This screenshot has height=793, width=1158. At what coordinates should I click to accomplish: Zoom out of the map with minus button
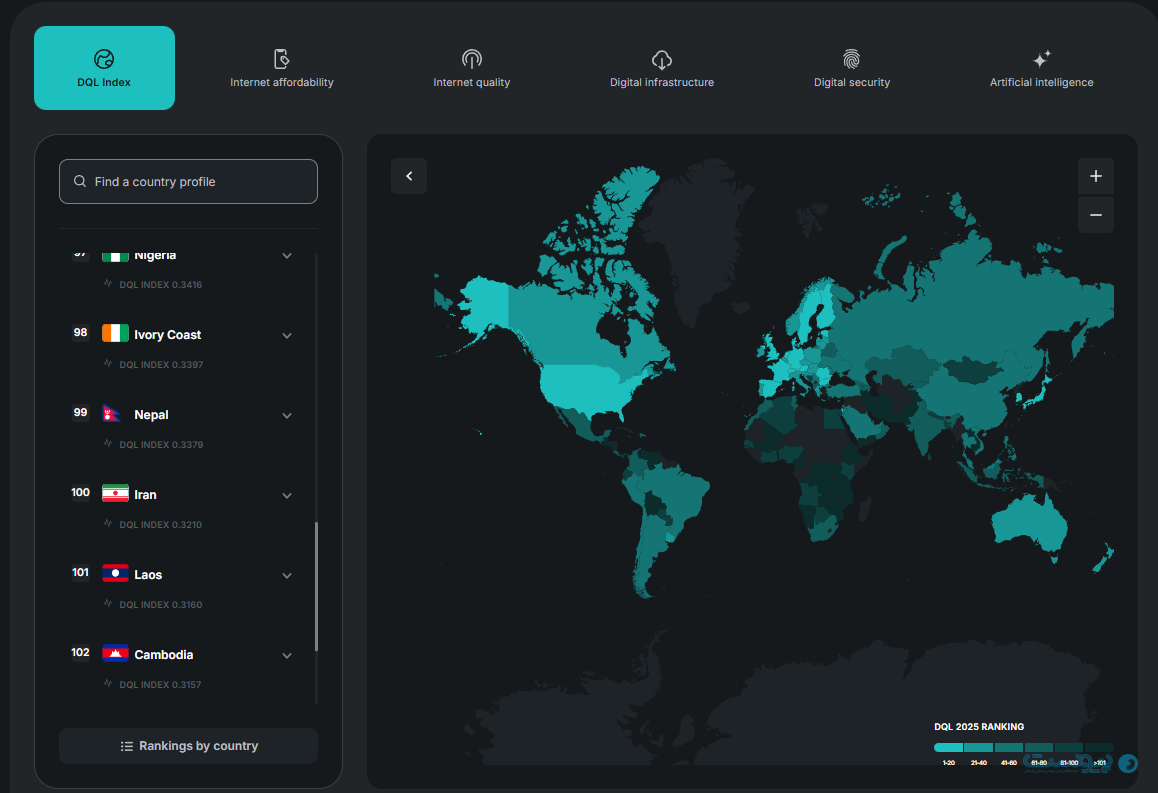click(1095, 215)
